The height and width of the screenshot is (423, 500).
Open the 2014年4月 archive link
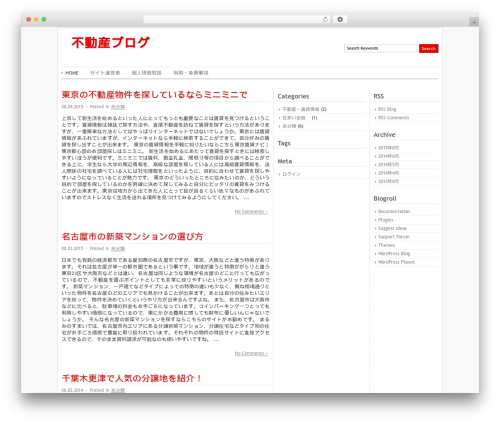coord(388,173)
